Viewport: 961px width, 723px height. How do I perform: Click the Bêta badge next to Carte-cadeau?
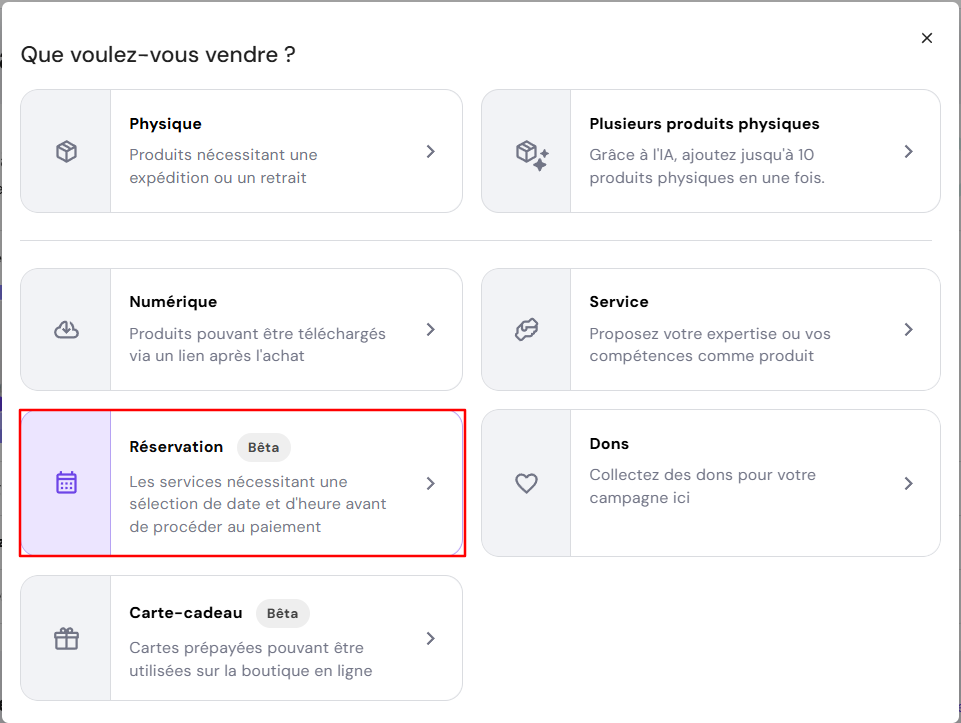283,613
